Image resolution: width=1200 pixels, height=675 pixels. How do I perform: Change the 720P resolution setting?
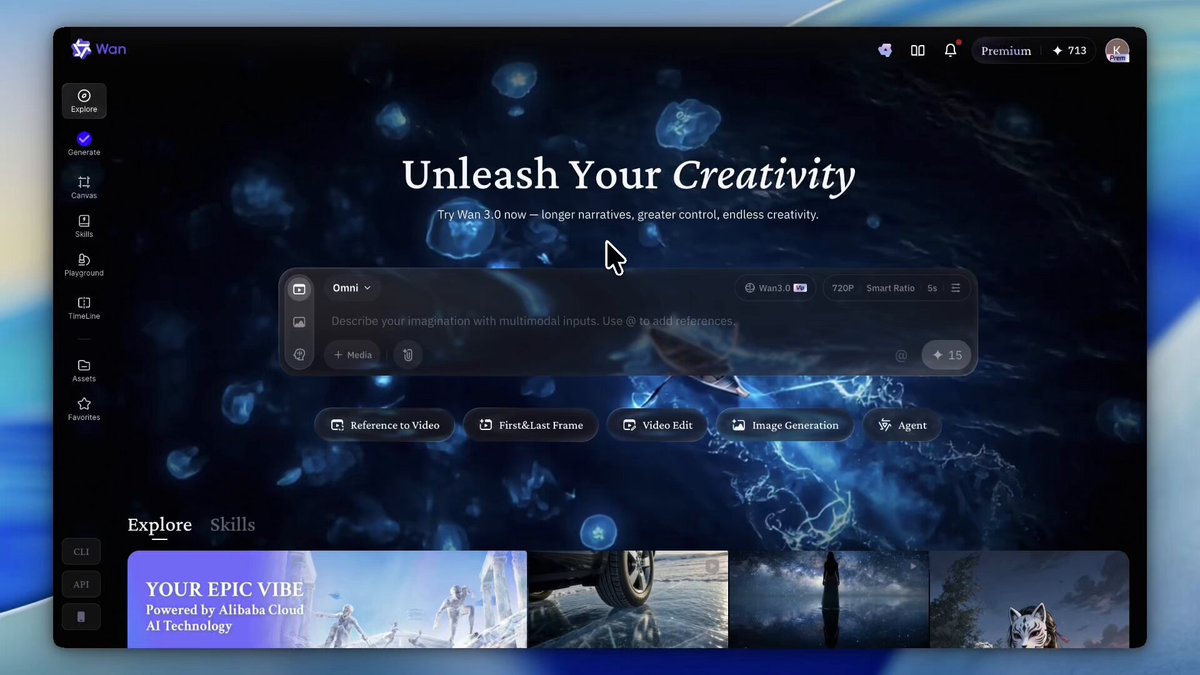843,288
